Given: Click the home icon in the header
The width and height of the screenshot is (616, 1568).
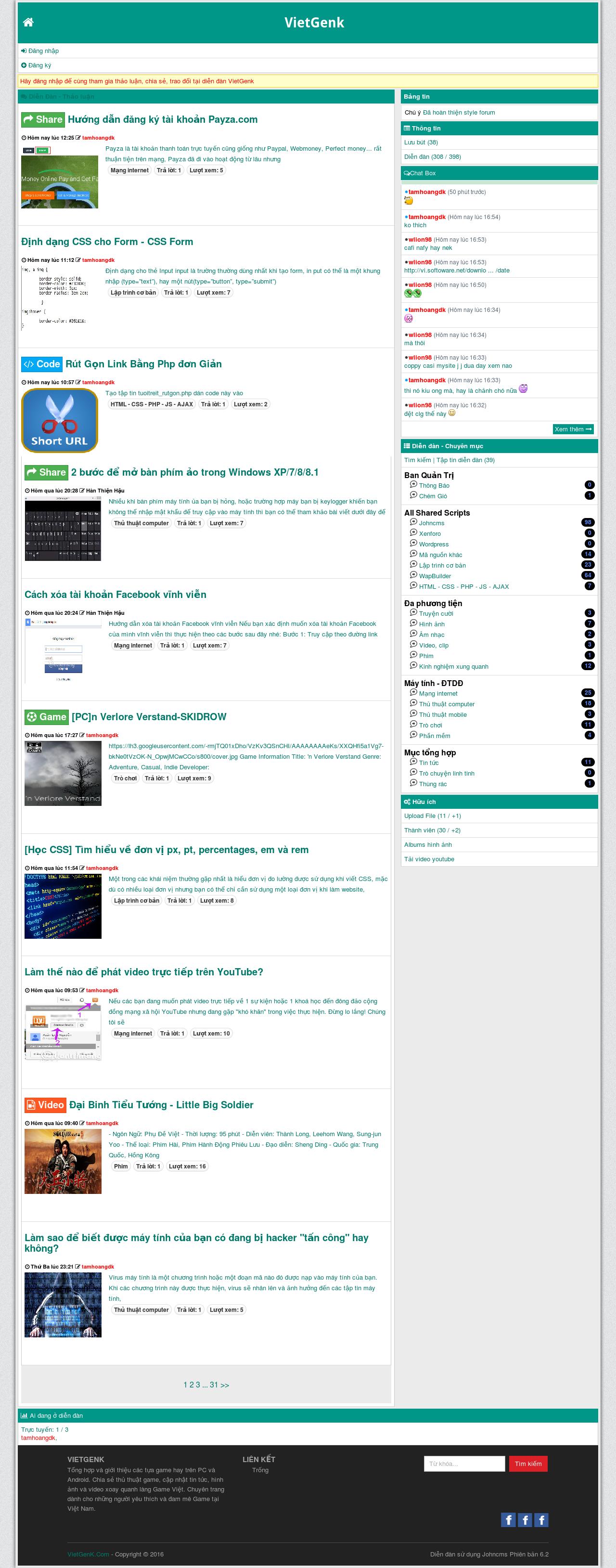Looking at the screenshot, I should click(x=28, y=23).
